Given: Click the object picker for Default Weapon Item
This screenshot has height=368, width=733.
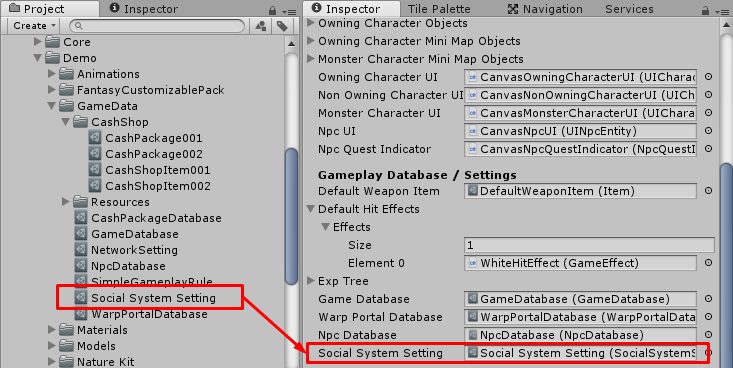Looking at the screenshot, I should 708,191.
